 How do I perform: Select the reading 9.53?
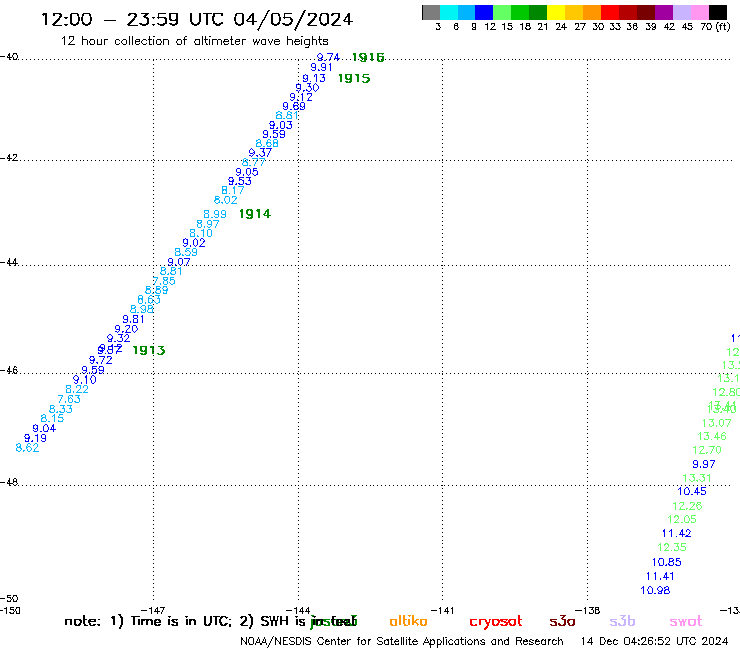pyautogui.click(x=240, y=181)
